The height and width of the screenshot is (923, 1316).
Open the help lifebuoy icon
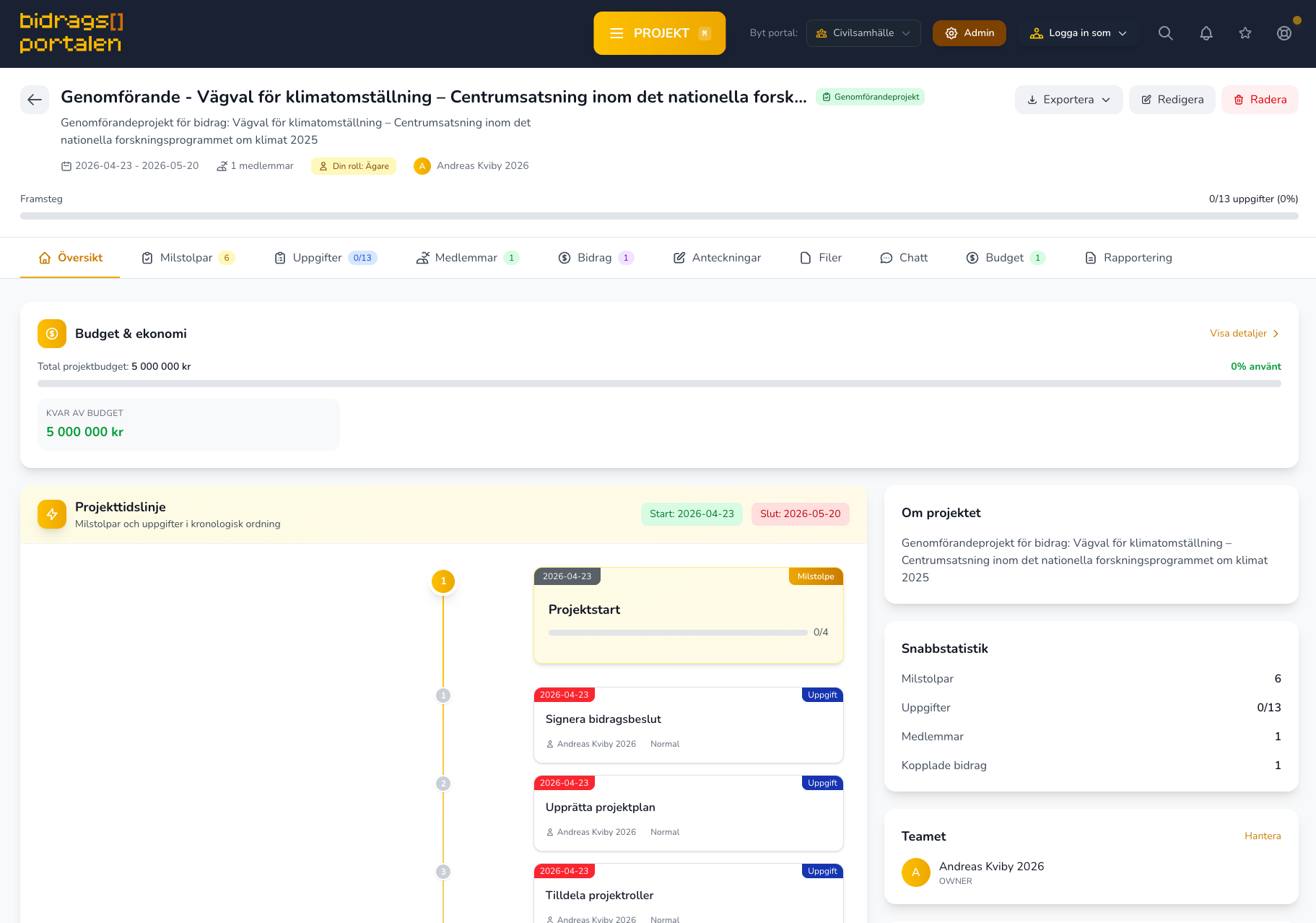coord(1284,33)
